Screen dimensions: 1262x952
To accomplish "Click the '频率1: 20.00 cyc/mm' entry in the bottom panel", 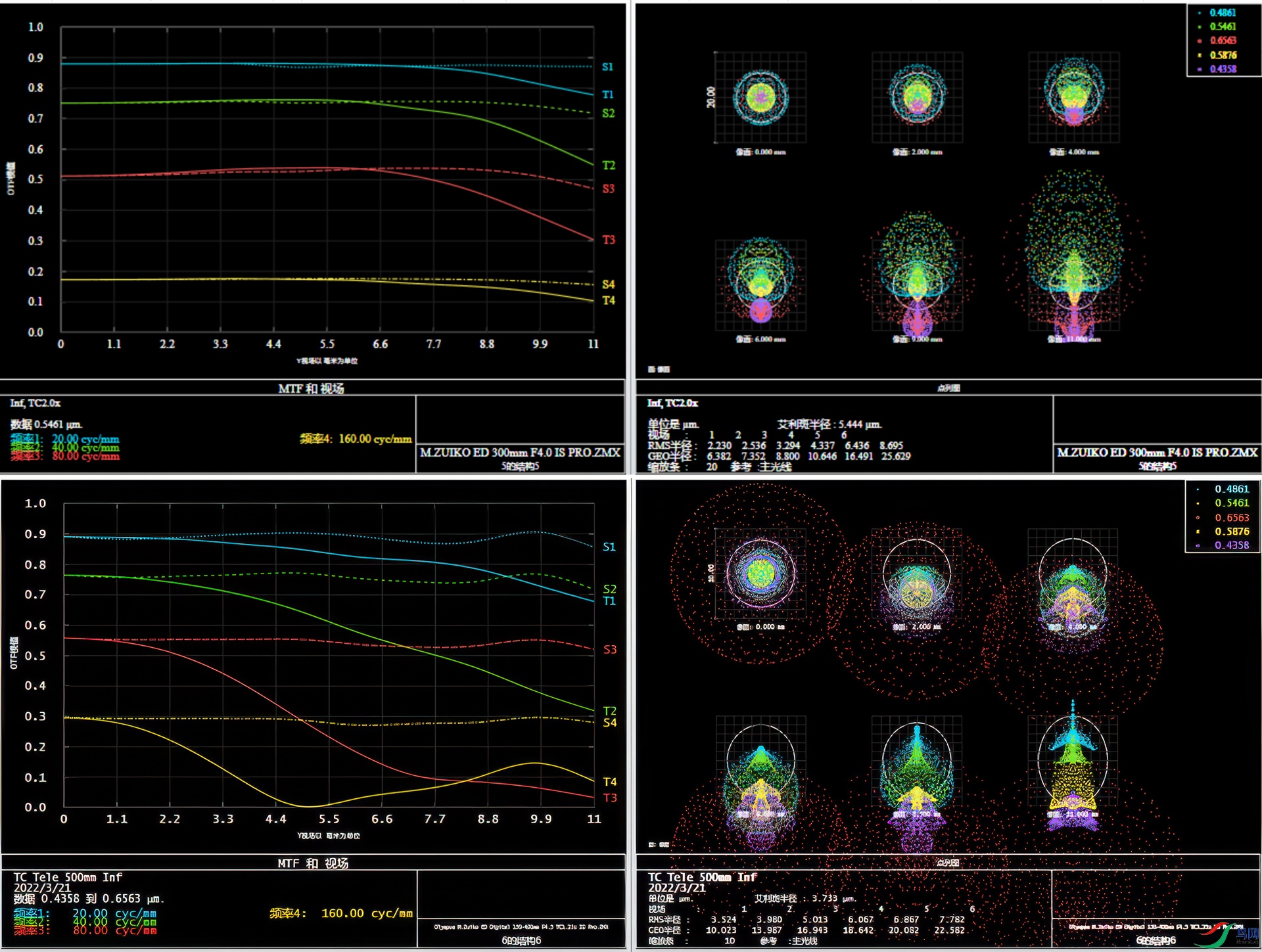I will [85, 913].
